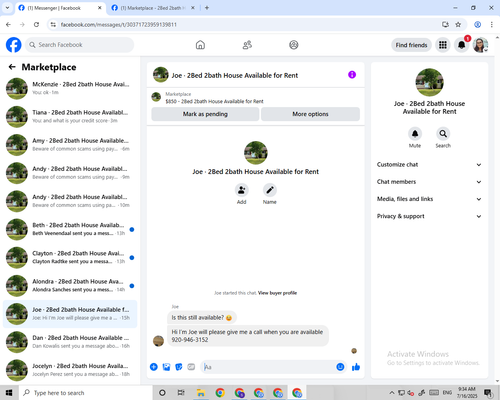Expand Chat members section
The height and width of the screenshot is (400, 500).
click(429, 182)
